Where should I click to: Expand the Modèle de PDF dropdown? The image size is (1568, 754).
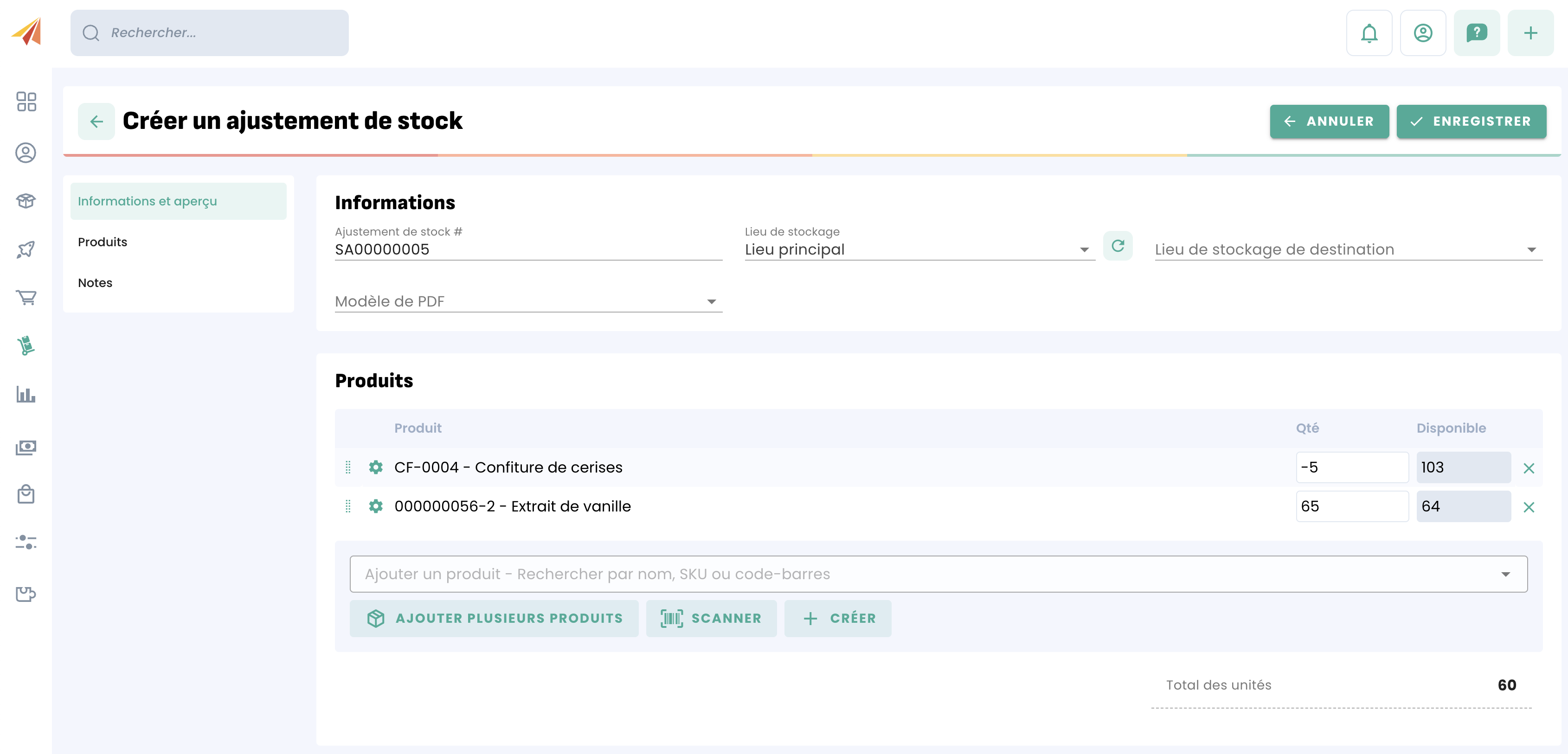pyautogui.click(x=711, y=302)
